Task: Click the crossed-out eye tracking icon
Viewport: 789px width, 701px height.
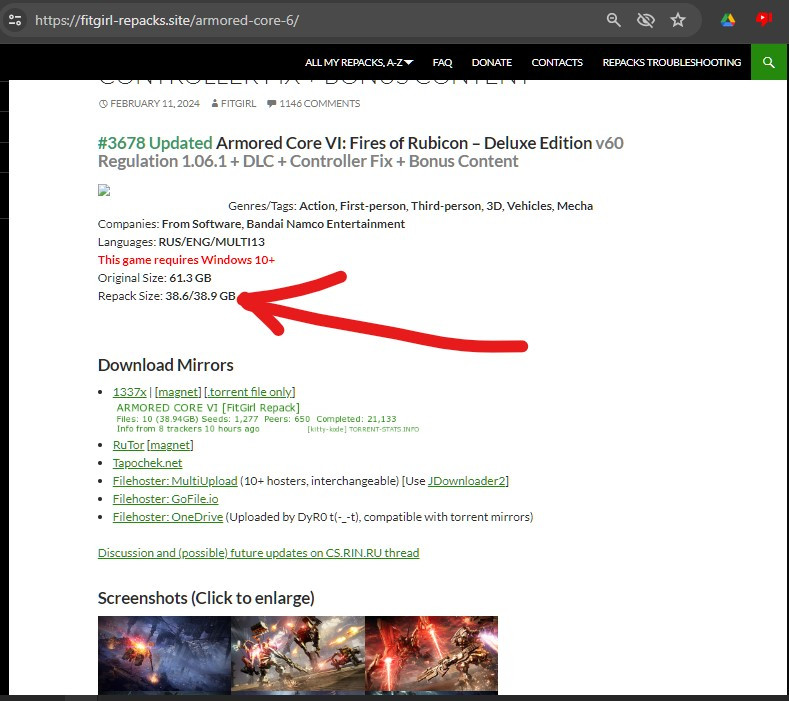Action: [645, 20]
